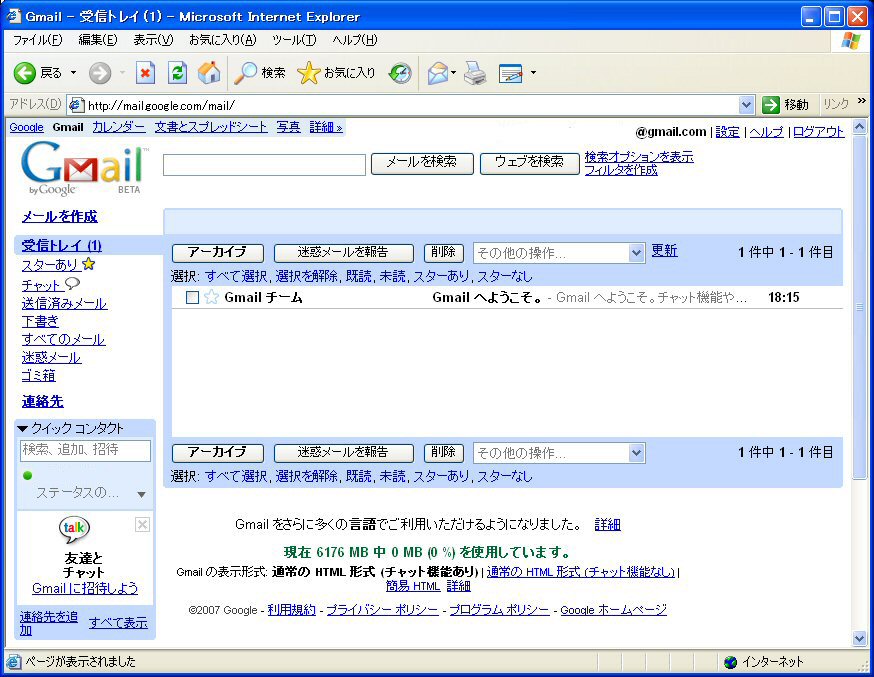Open the 編集(E) menu
Viewport: 874px width, 677px height.
pos(98,40)
